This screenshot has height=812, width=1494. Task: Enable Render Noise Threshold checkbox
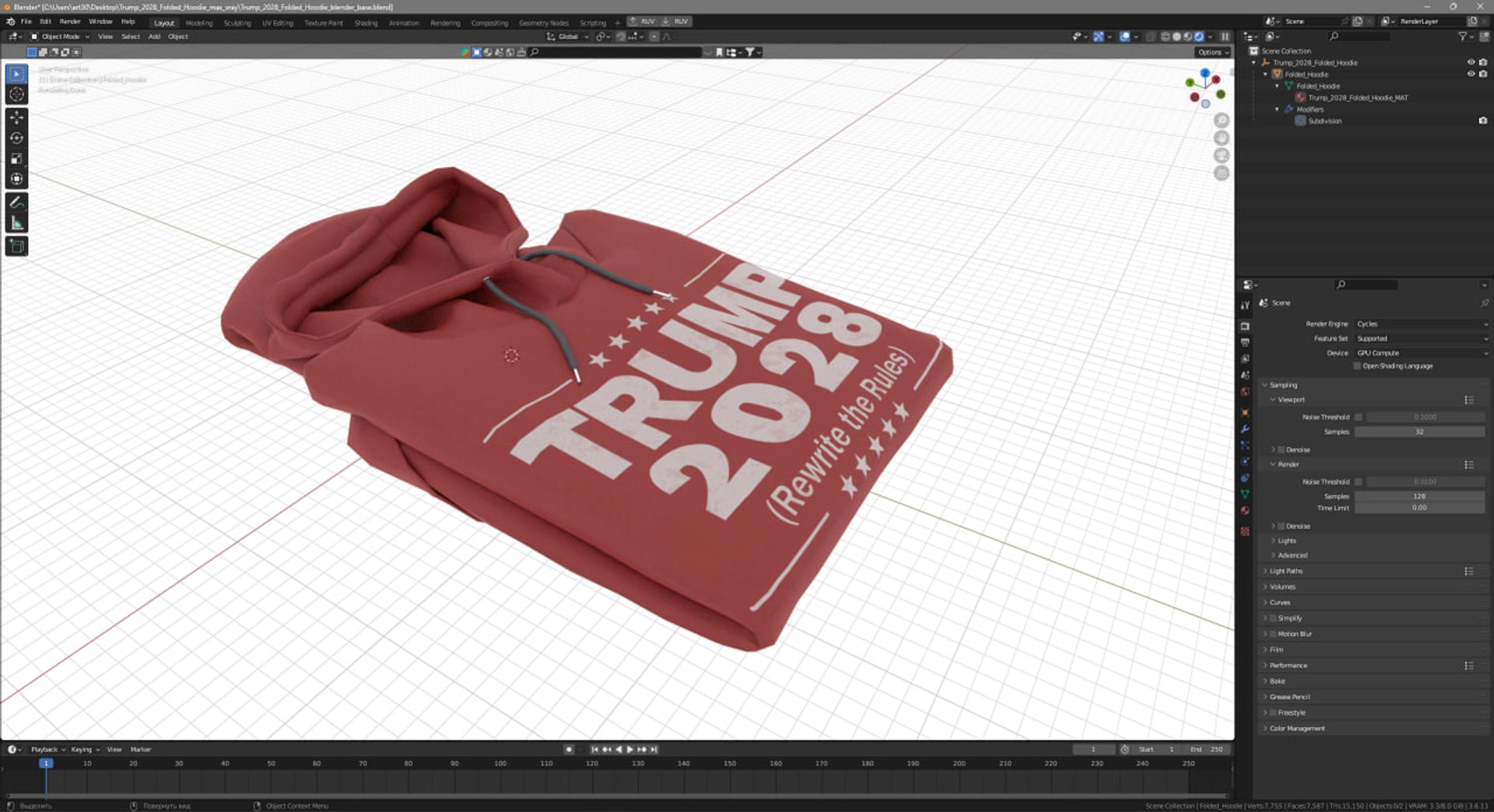1359,481
